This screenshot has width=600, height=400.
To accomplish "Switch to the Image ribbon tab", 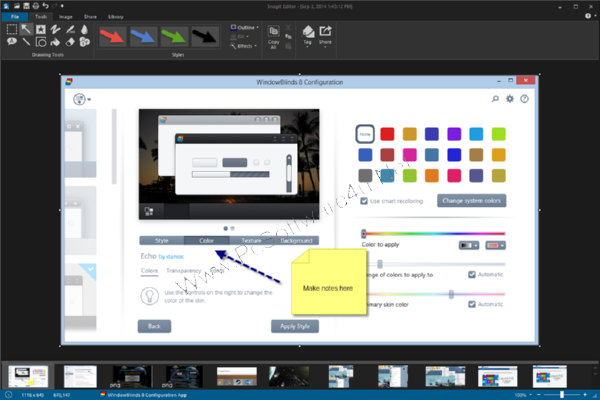I will click(65, 17).
